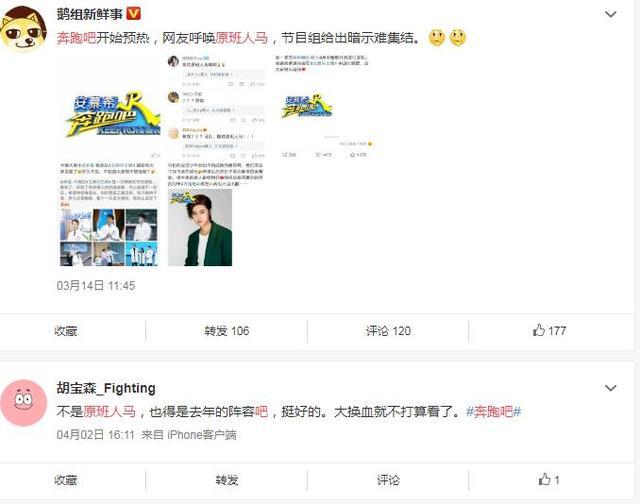Open the #奔跑吧# hashtag link

click(493, 411)
